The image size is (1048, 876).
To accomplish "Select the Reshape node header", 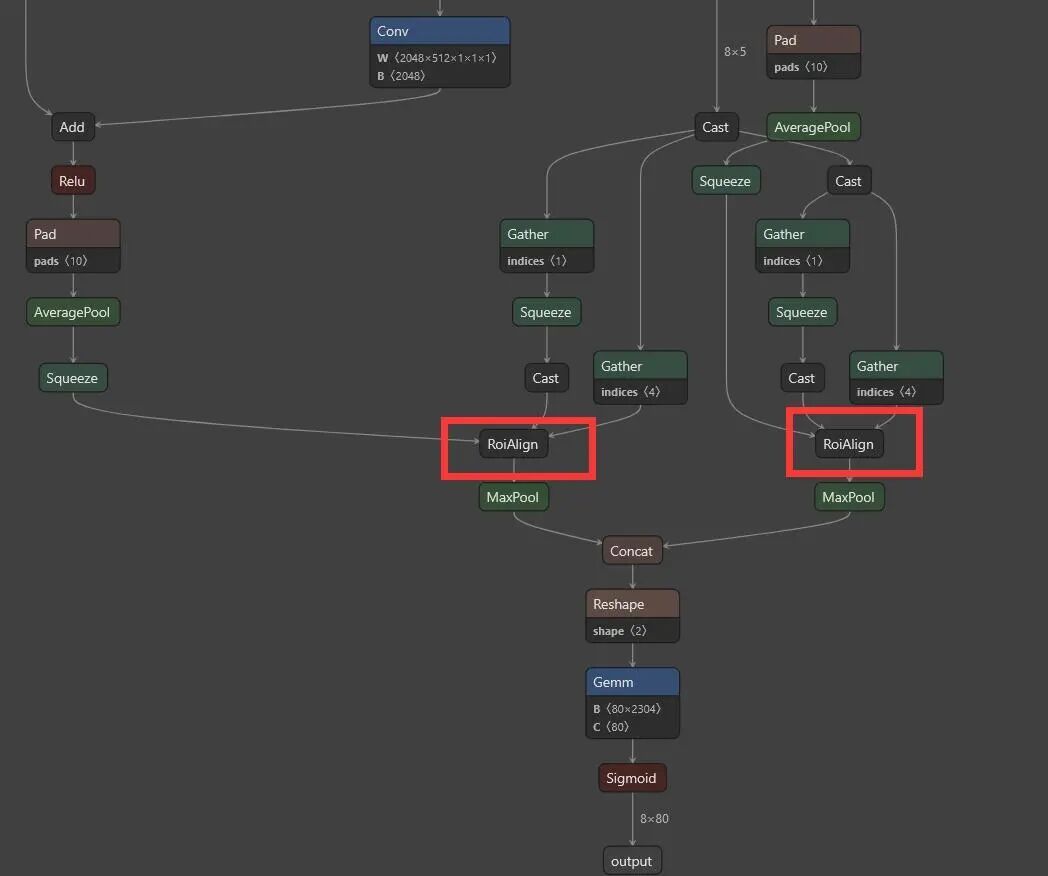I will point(632,604).
